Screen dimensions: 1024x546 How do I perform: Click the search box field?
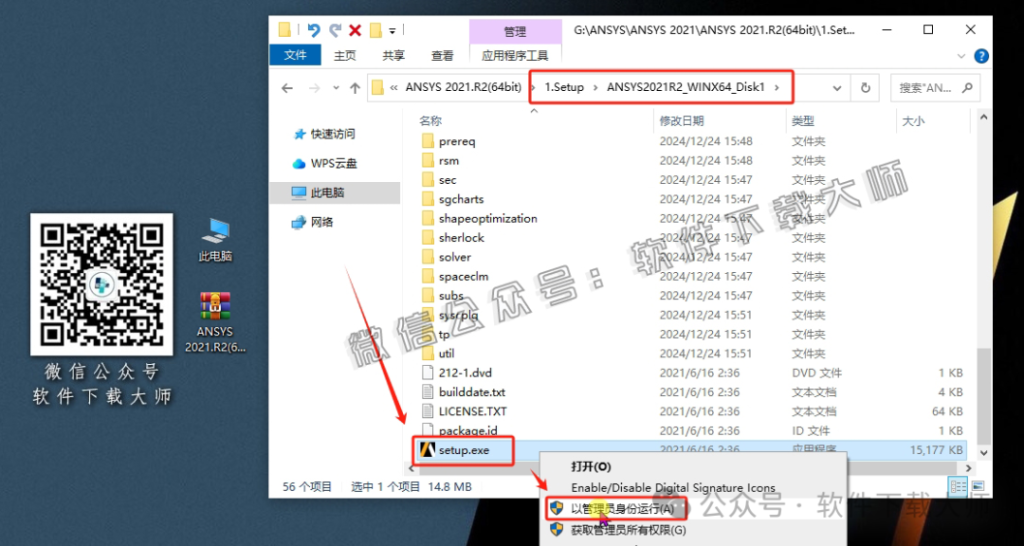tap(935, 88)
